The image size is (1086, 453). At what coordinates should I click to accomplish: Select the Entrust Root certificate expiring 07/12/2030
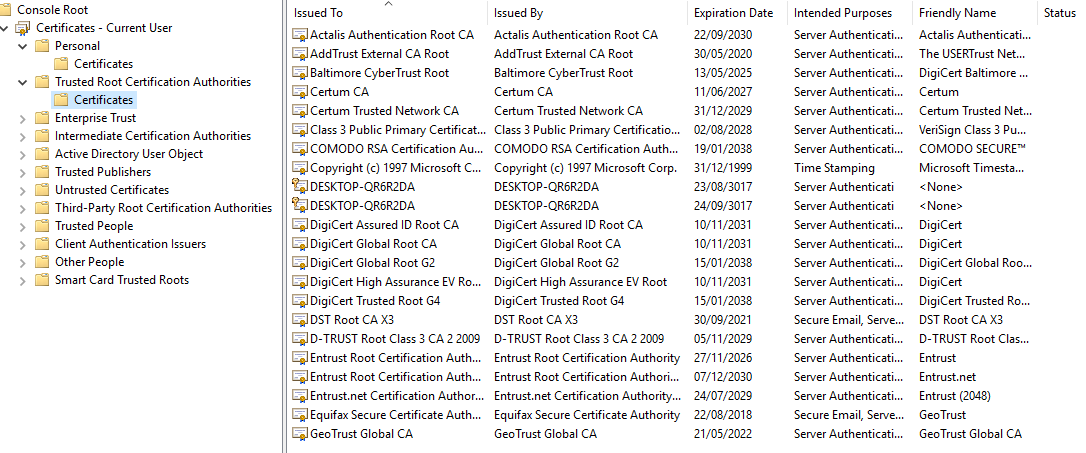tap(395, 377)
